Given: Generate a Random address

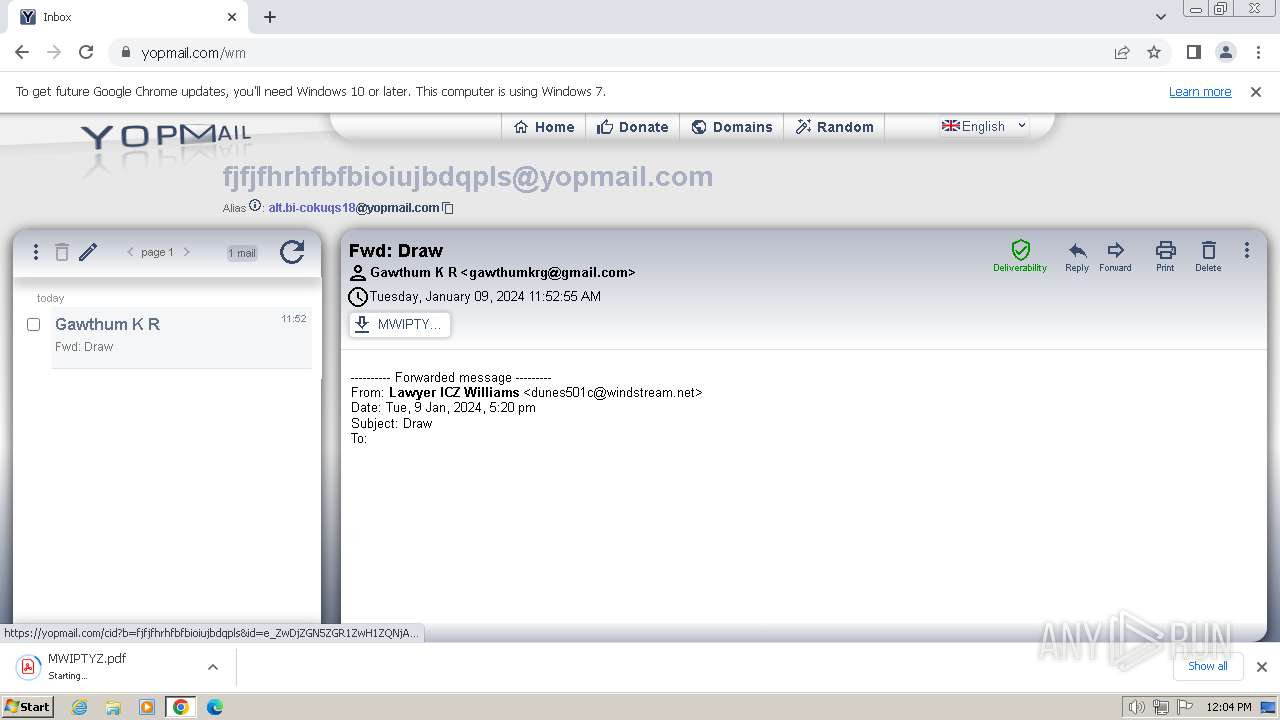Looking at the screenshot, I should 835,127.
